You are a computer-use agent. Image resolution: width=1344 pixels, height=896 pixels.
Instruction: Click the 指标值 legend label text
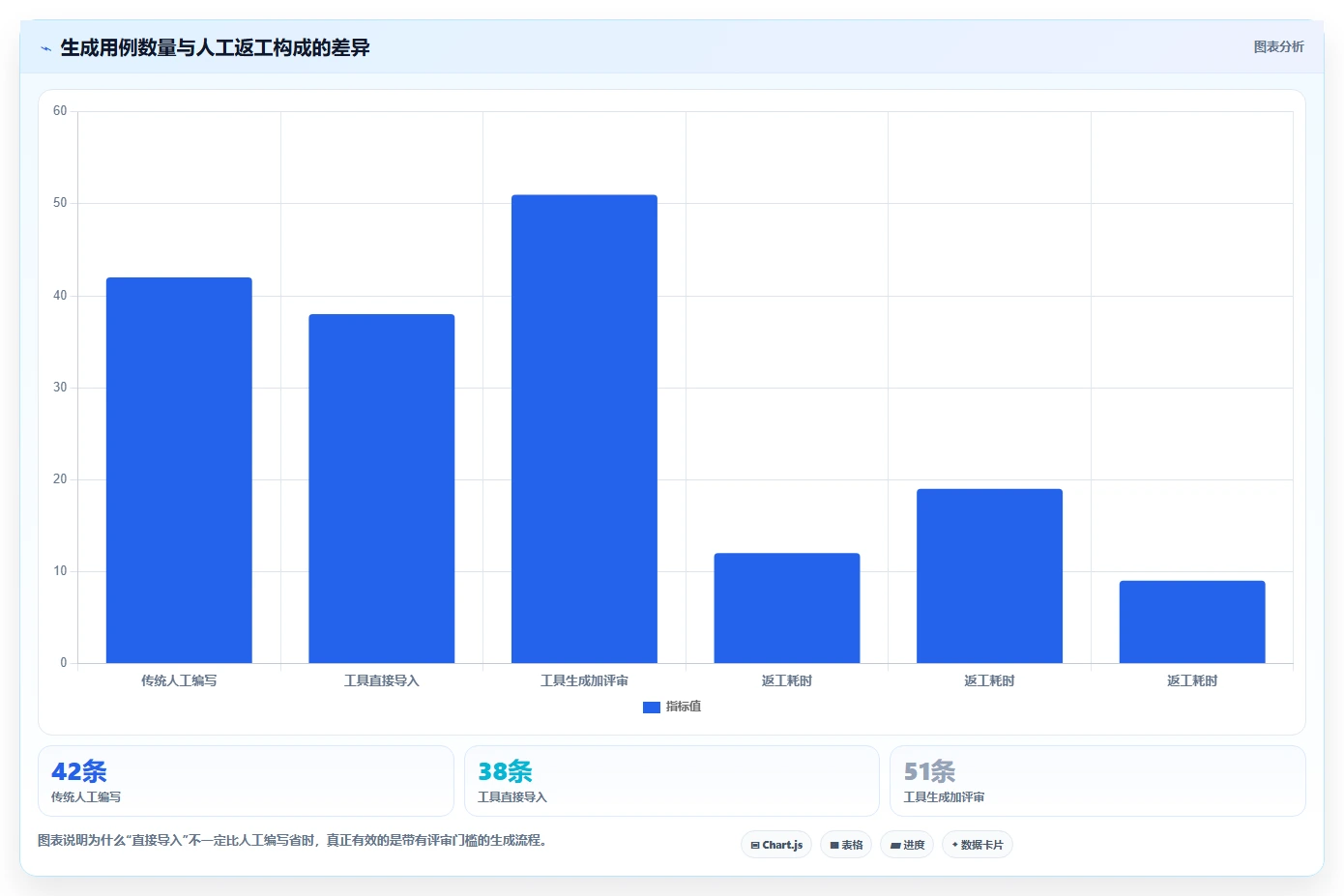[x=684, y=707]
